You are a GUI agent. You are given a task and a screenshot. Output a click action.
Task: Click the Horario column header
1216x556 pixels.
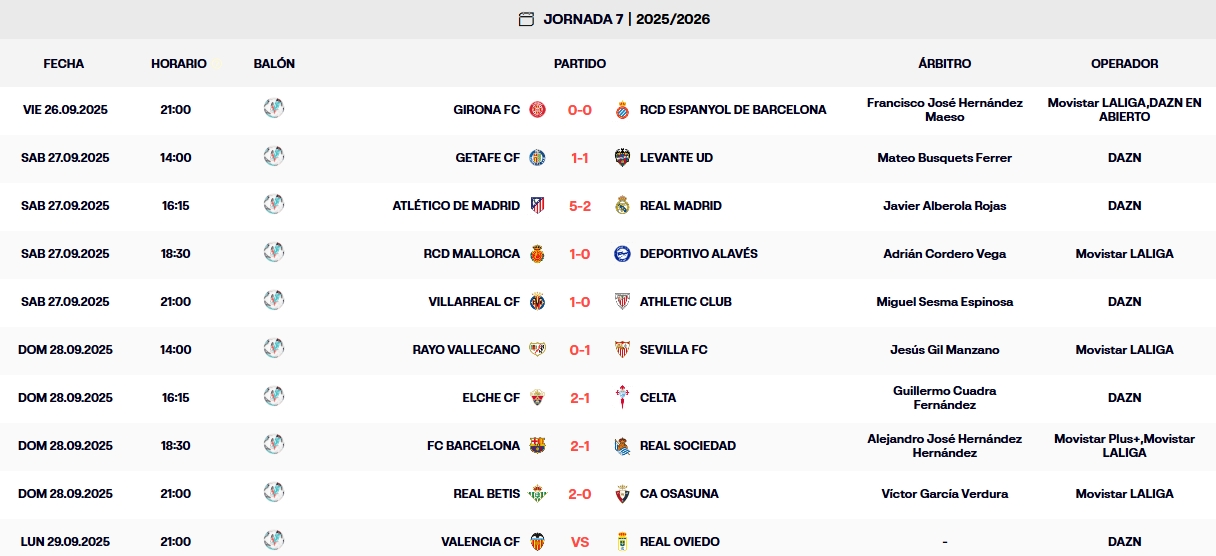[179, 63]
